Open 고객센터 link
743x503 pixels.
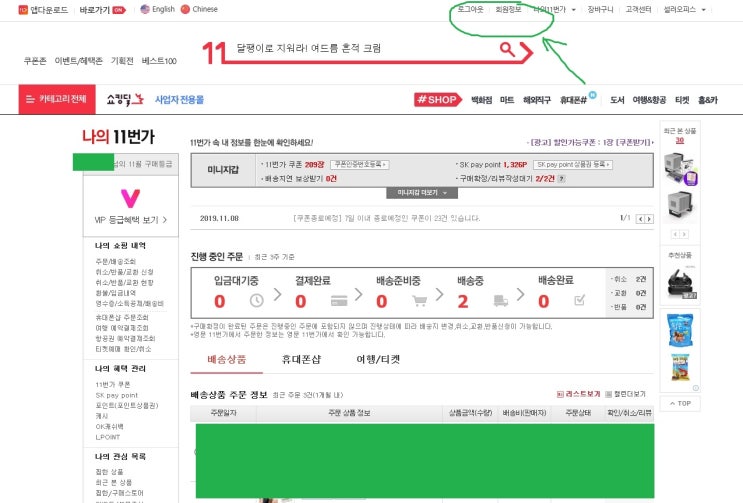[x=638, y=9]
